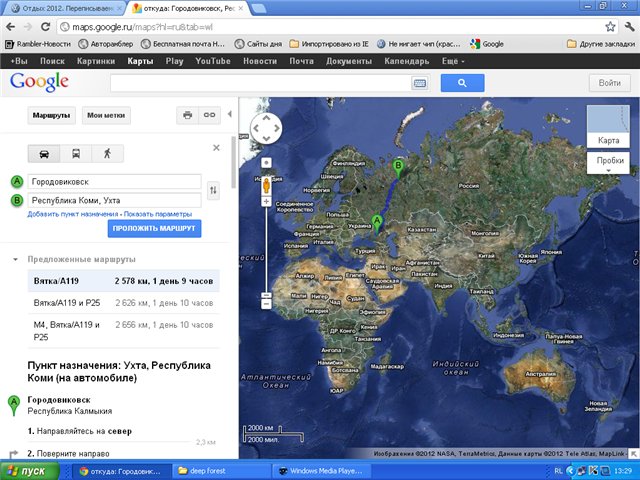The image size is (640, 480).
Task: Click the left panel vertical scrollbar
Action: [233, 162]
